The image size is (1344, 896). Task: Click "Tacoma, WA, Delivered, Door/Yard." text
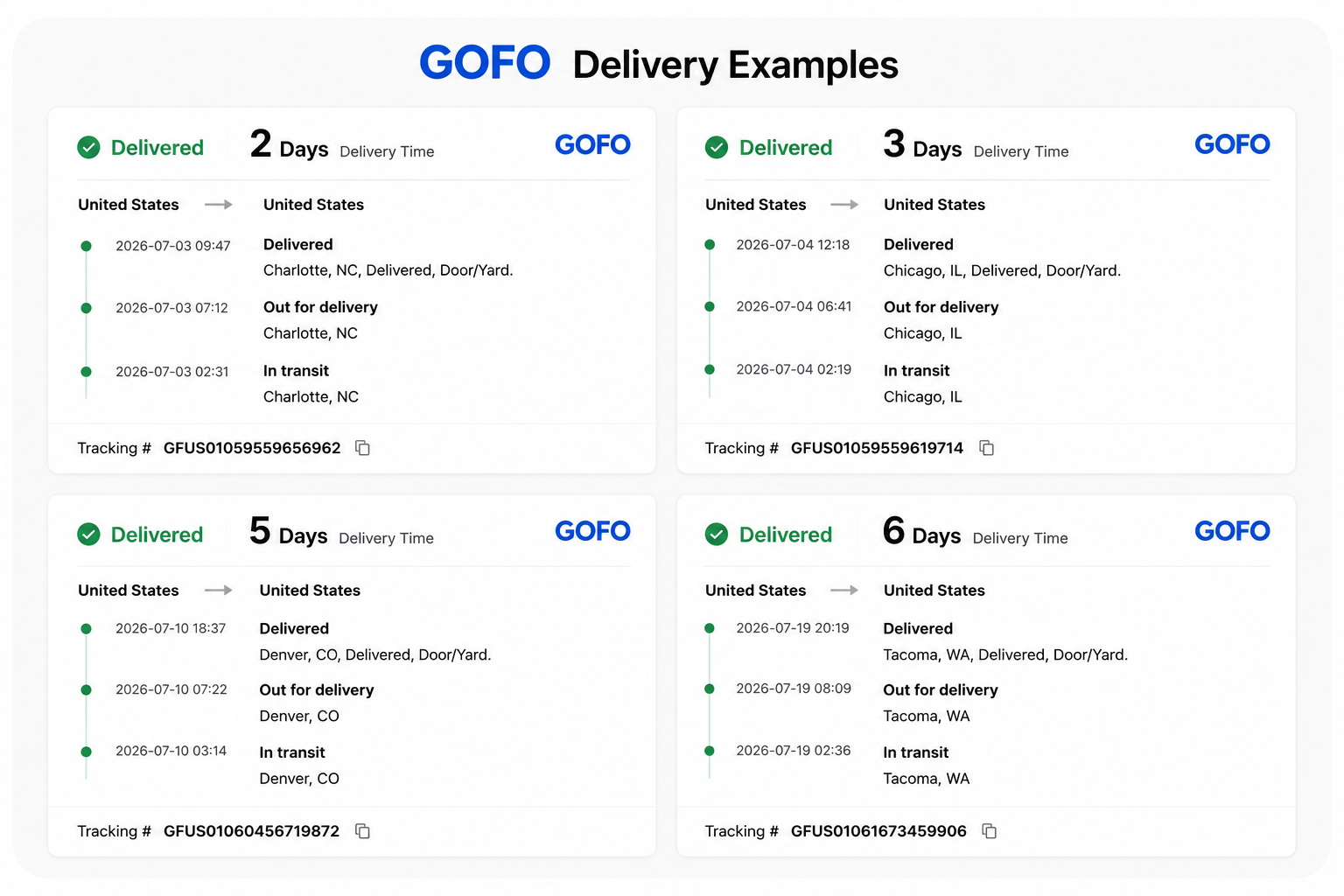click(x=1005, y=654)
